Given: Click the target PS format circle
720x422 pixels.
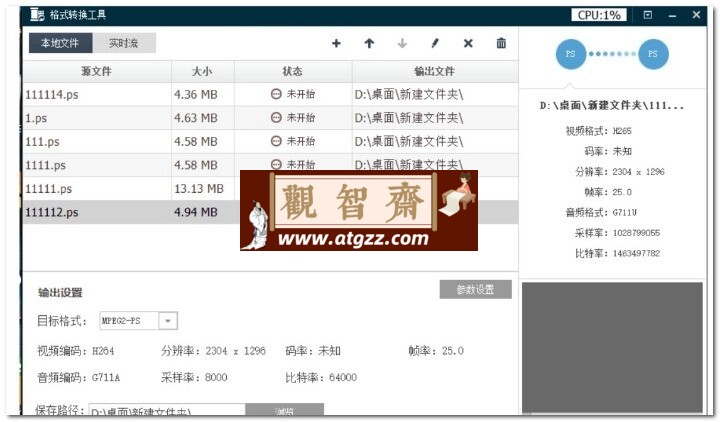Looking at the screenshot, I should (652, 54).
